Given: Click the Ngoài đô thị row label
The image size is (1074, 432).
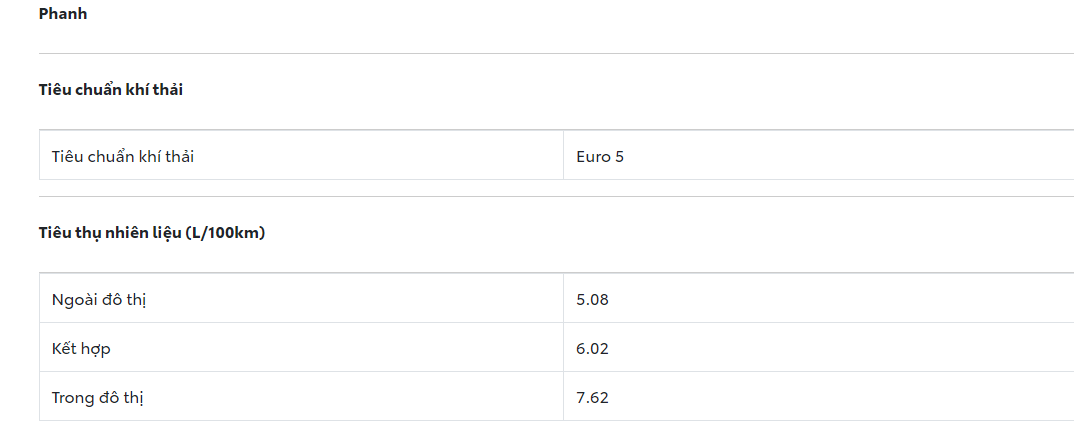Looking at the screenshot, I should click(x=99, y=299).
